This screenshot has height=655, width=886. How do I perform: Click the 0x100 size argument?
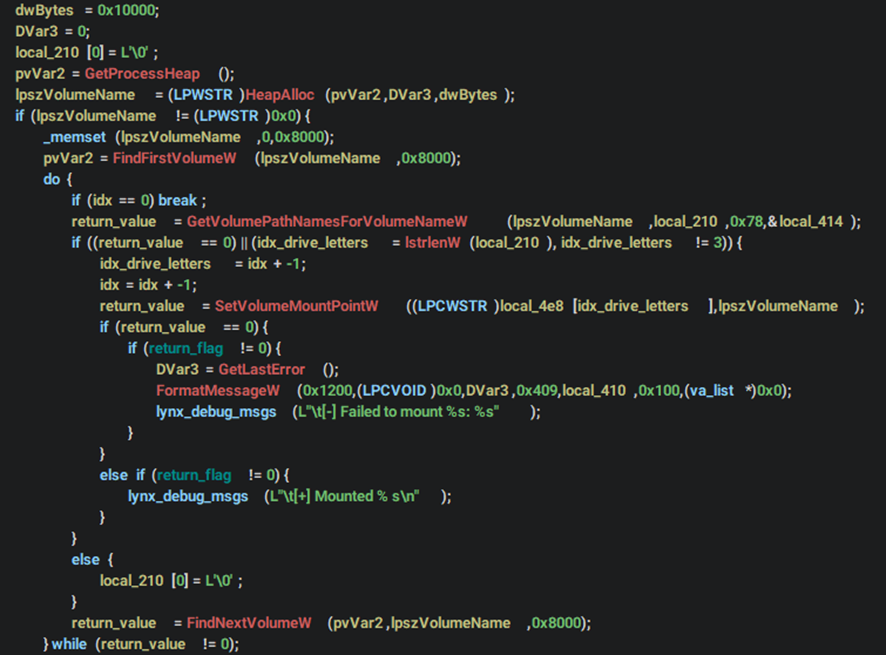(659, 391)
